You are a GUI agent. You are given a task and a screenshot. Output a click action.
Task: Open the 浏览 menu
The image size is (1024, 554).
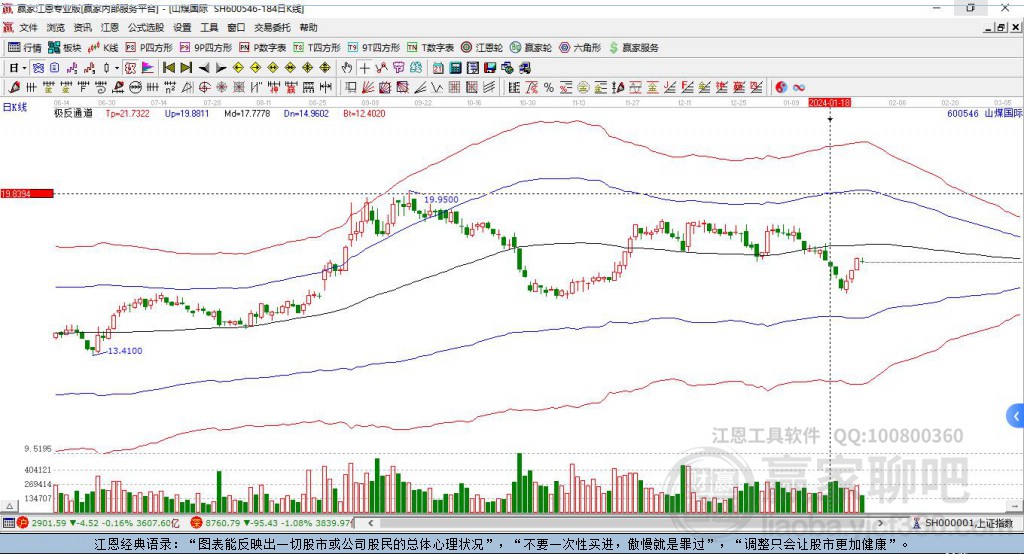(x=56, y=27)
